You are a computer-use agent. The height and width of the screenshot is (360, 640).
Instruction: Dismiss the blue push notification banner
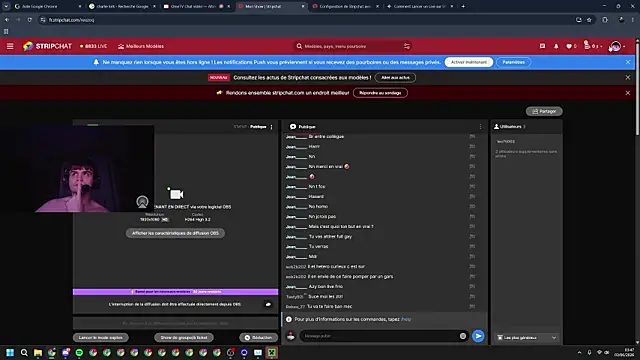point(628,62)
